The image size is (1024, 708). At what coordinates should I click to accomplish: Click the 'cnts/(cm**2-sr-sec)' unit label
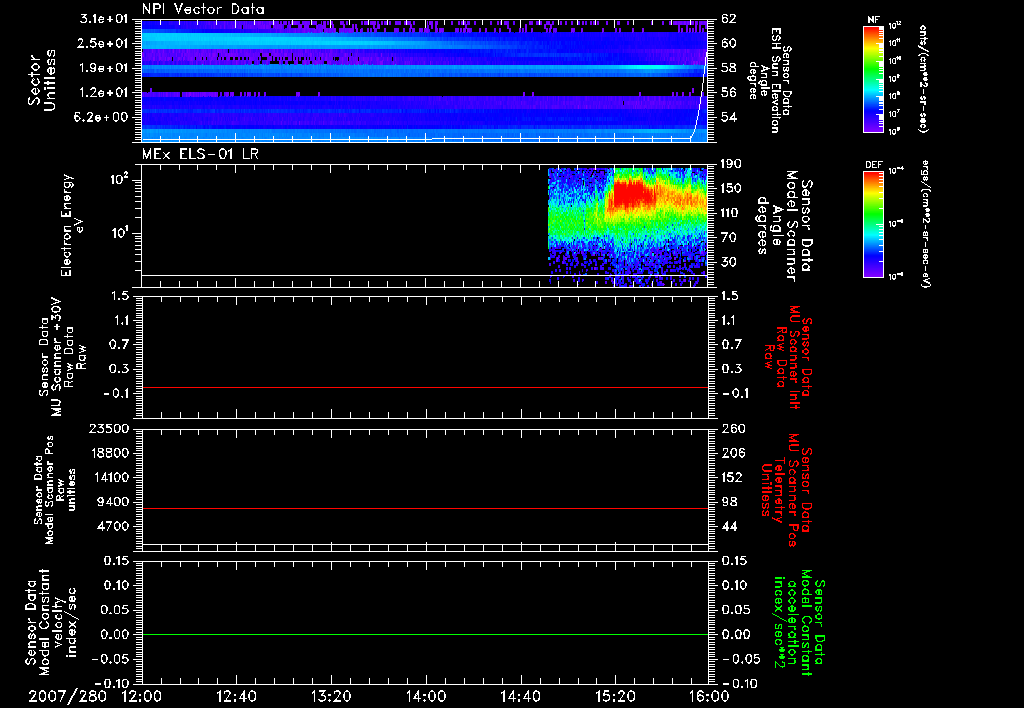click(923, 78)
